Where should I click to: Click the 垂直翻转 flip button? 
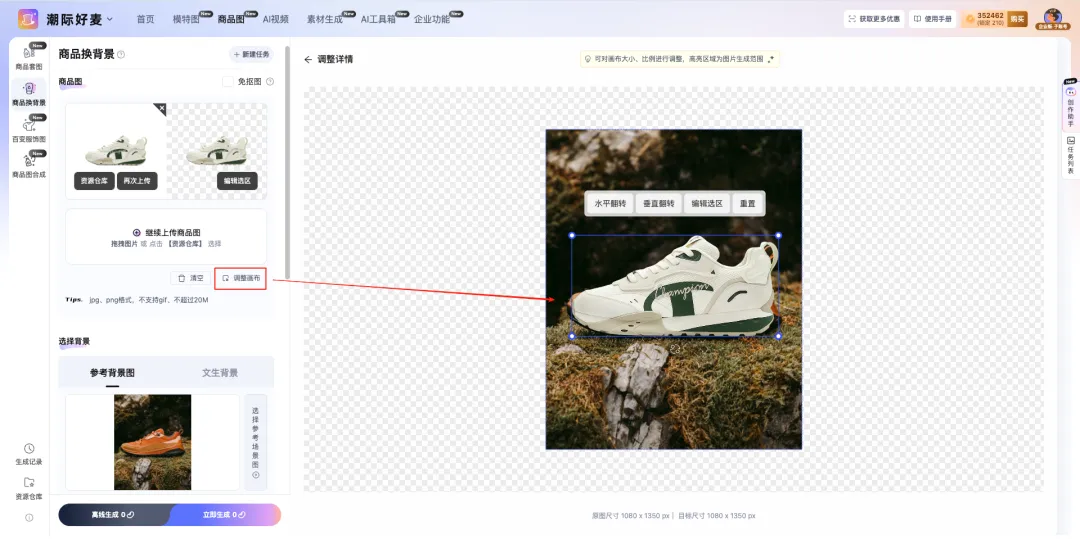click(658, 204)
